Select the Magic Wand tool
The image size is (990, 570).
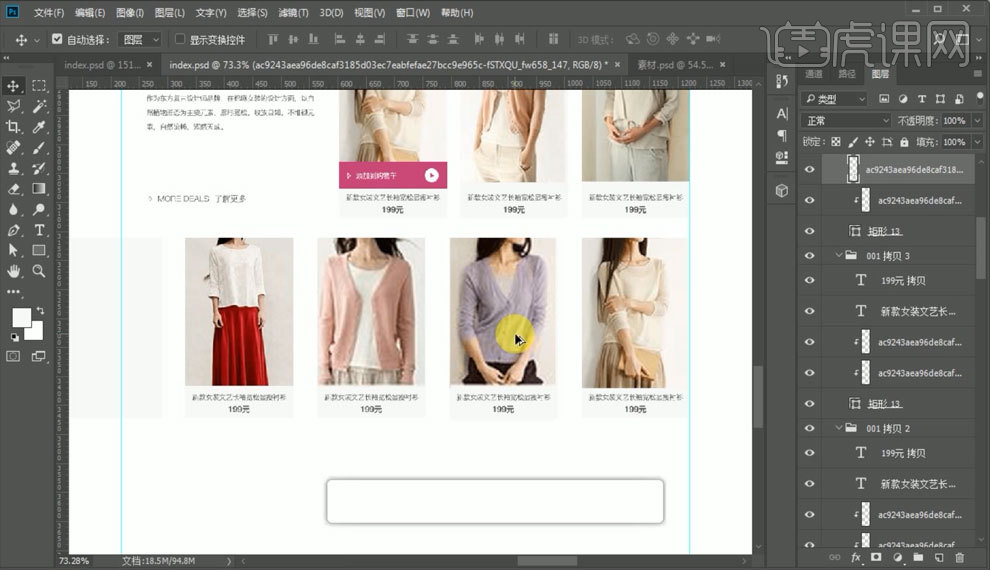39,106
